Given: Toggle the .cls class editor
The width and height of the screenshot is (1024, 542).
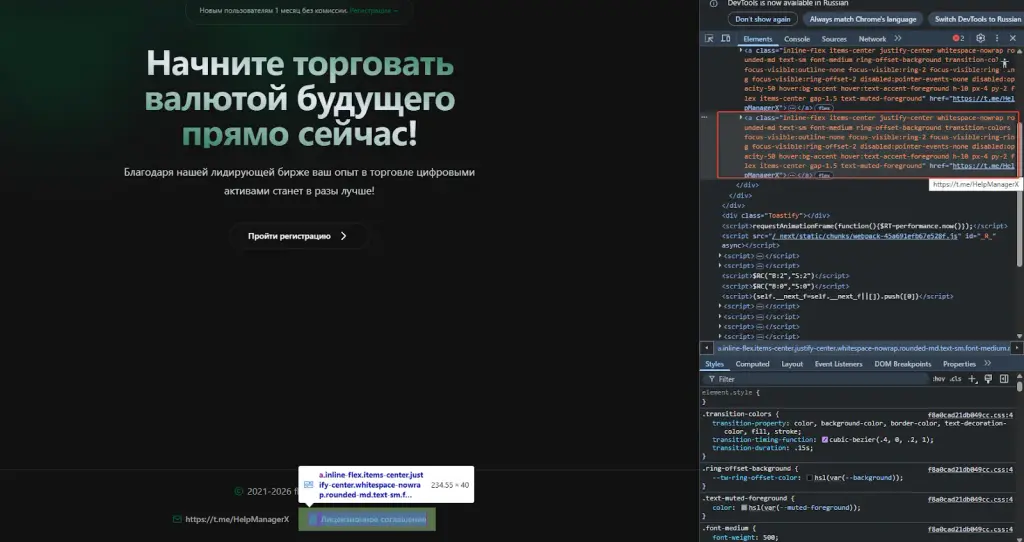Looking at the screenshot, I should pos(955,379).
